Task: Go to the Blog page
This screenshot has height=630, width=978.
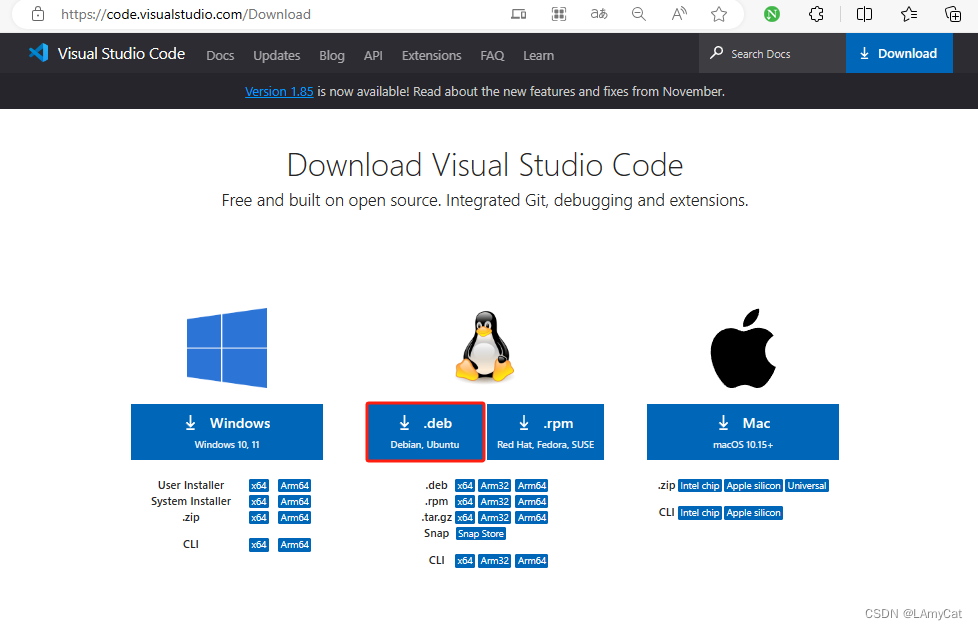Action: coord(332,56)
